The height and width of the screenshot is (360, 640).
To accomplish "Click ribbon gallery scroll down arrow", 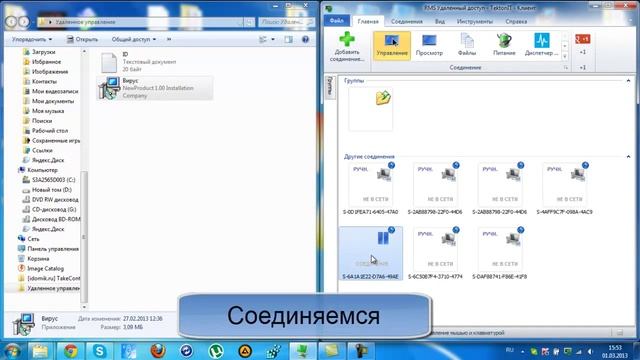I will [565, 46].
